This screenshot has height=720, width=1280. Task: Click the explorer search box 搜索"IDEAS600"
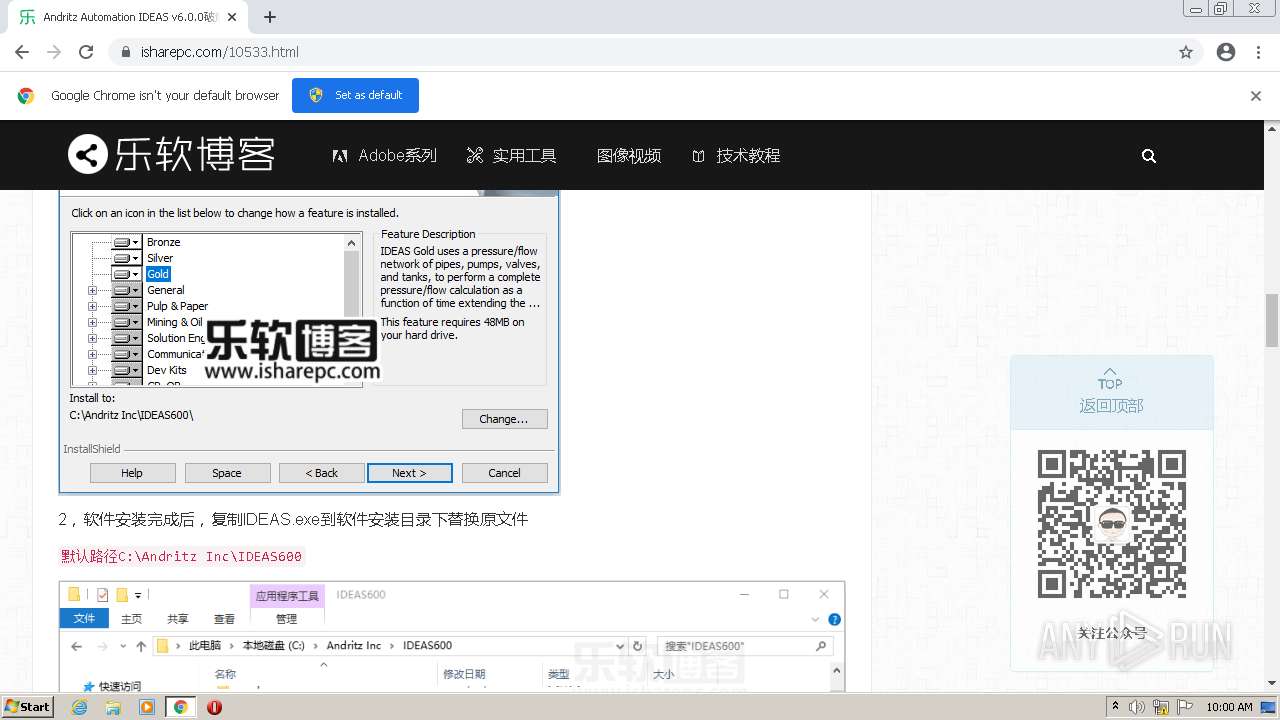[x=745, y=646]
